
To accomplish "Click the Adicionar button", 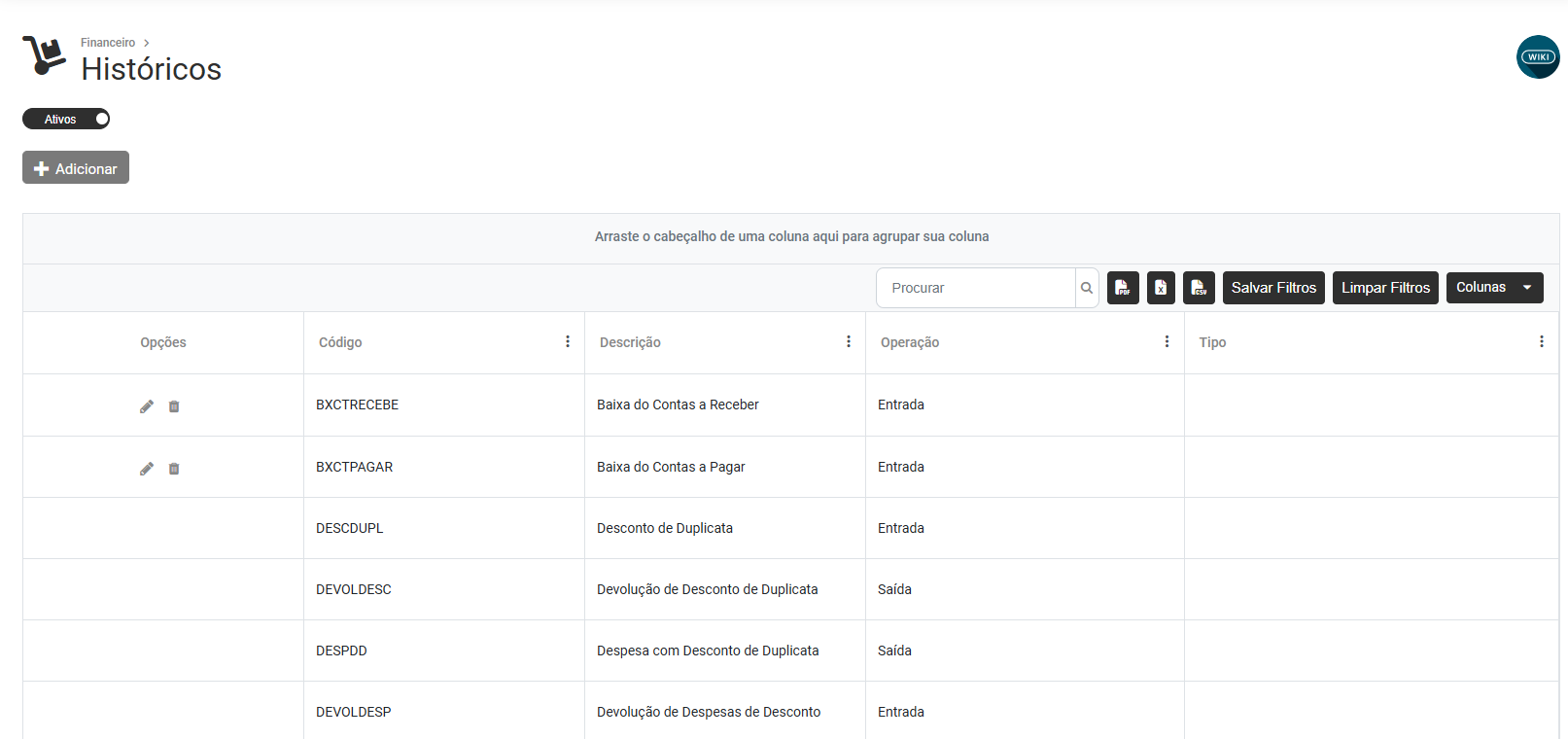I will tap(76, 168).
